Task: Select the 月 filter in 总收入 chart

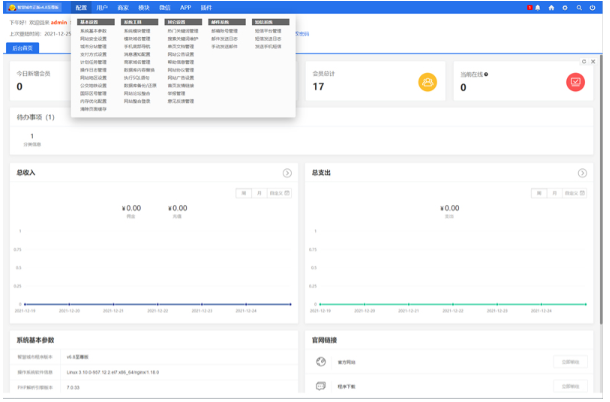Action: point(260,192)
